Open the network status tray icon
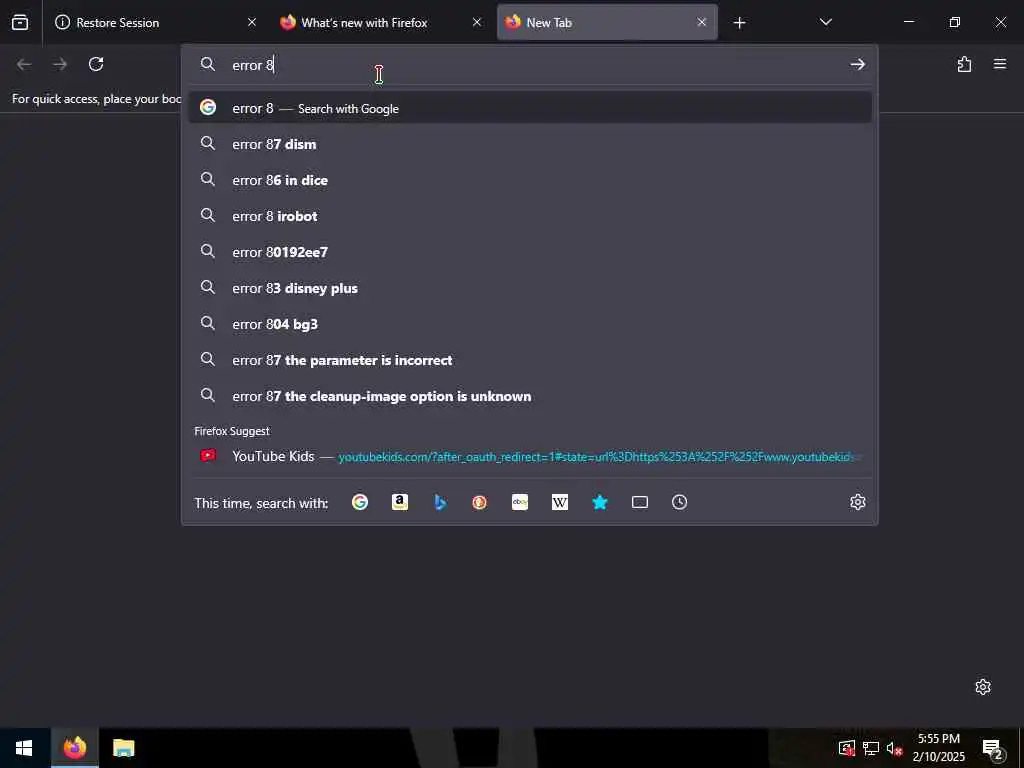The width and height of the screenshot is (1024, 768). (870, 748)
